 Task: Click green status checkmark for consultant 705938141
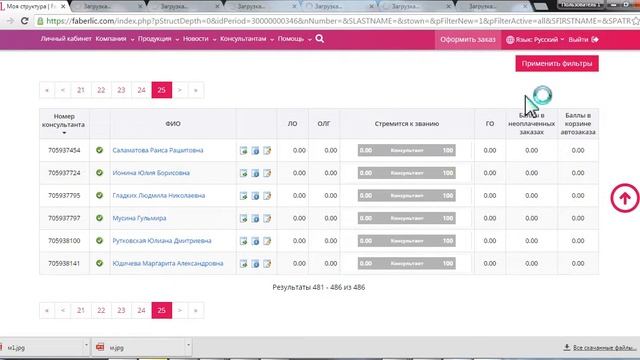[x=99, y=263]
